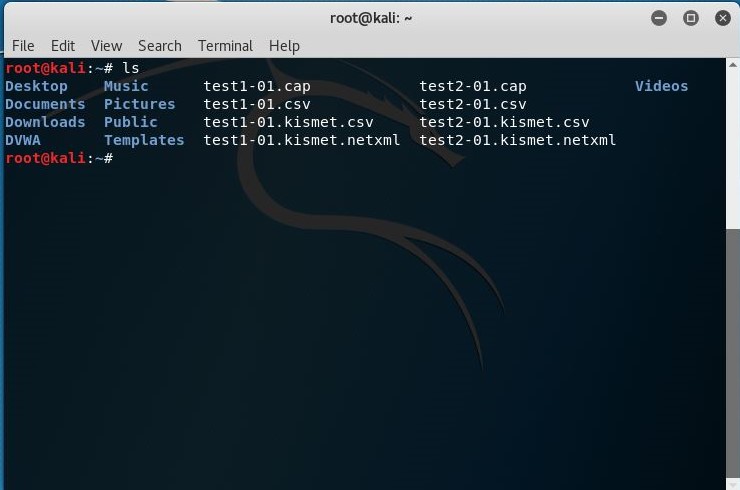
Task: Click the test2-01.kismet.csv file name
Action: pyautogui.click(x=505, y=122)
